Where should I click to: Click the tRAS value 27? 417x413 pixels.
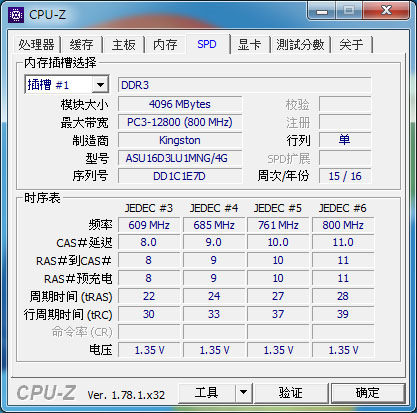coord(278,296)
